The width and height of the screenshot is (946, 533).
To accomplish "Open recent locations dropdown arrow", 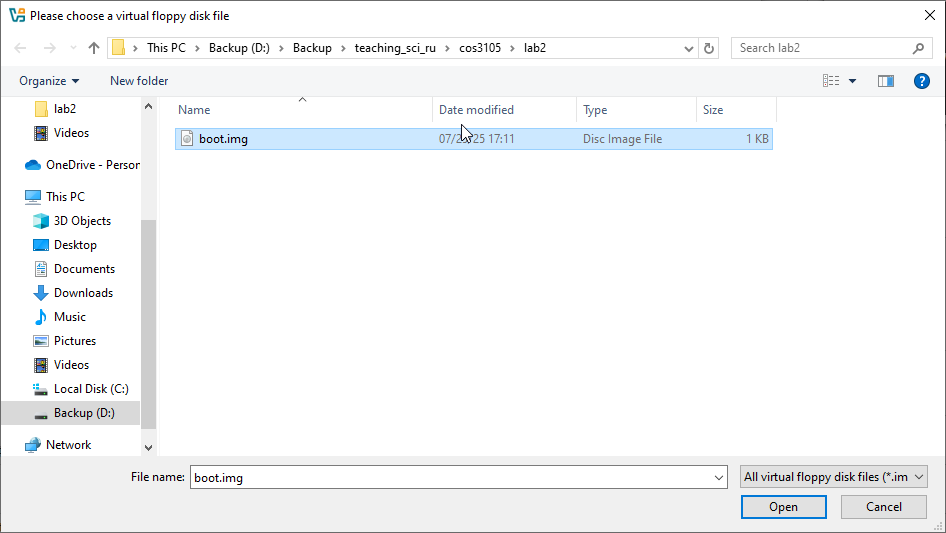I will [x=73, y=48].
